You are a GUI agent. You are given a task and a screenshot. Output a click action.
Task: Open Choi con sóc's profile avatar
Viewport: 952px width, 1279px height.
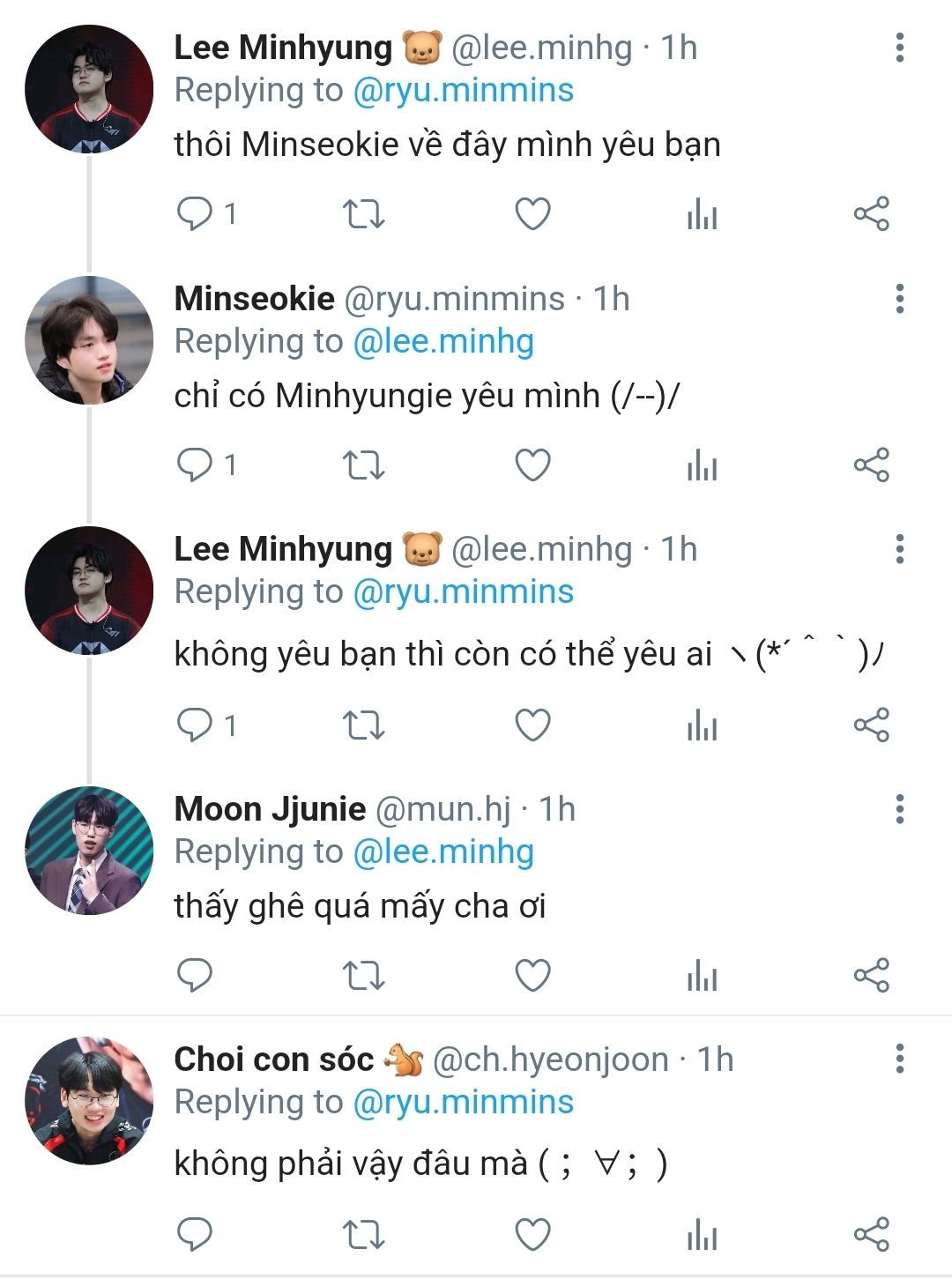pos(89,1100)
